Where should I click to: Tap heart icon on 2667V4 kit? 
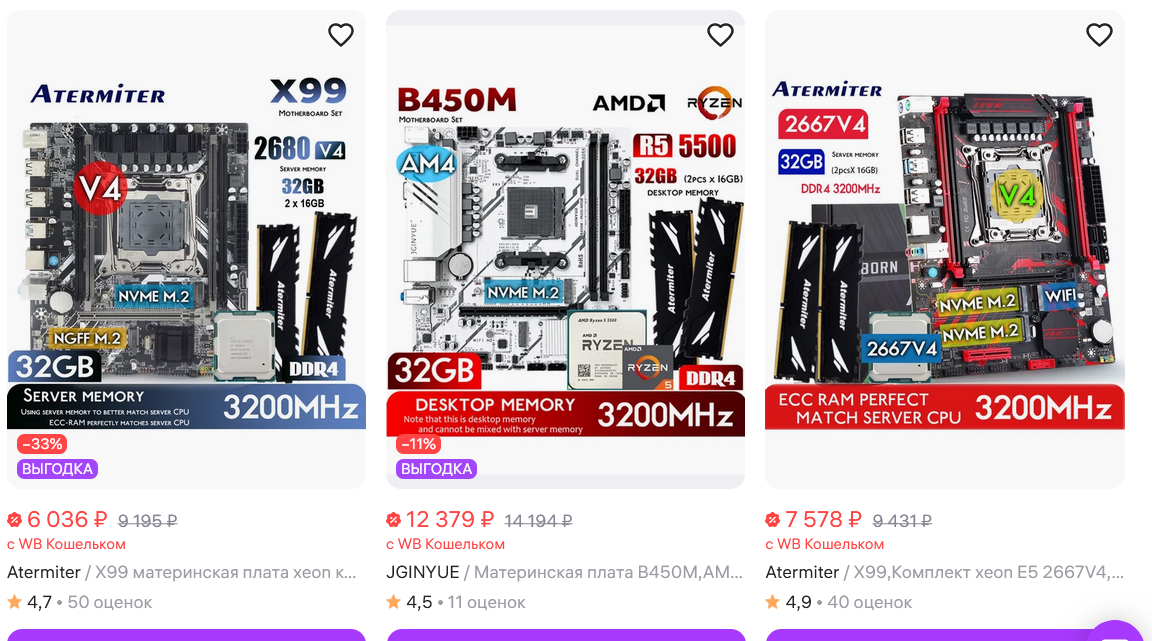point(1099,35)
